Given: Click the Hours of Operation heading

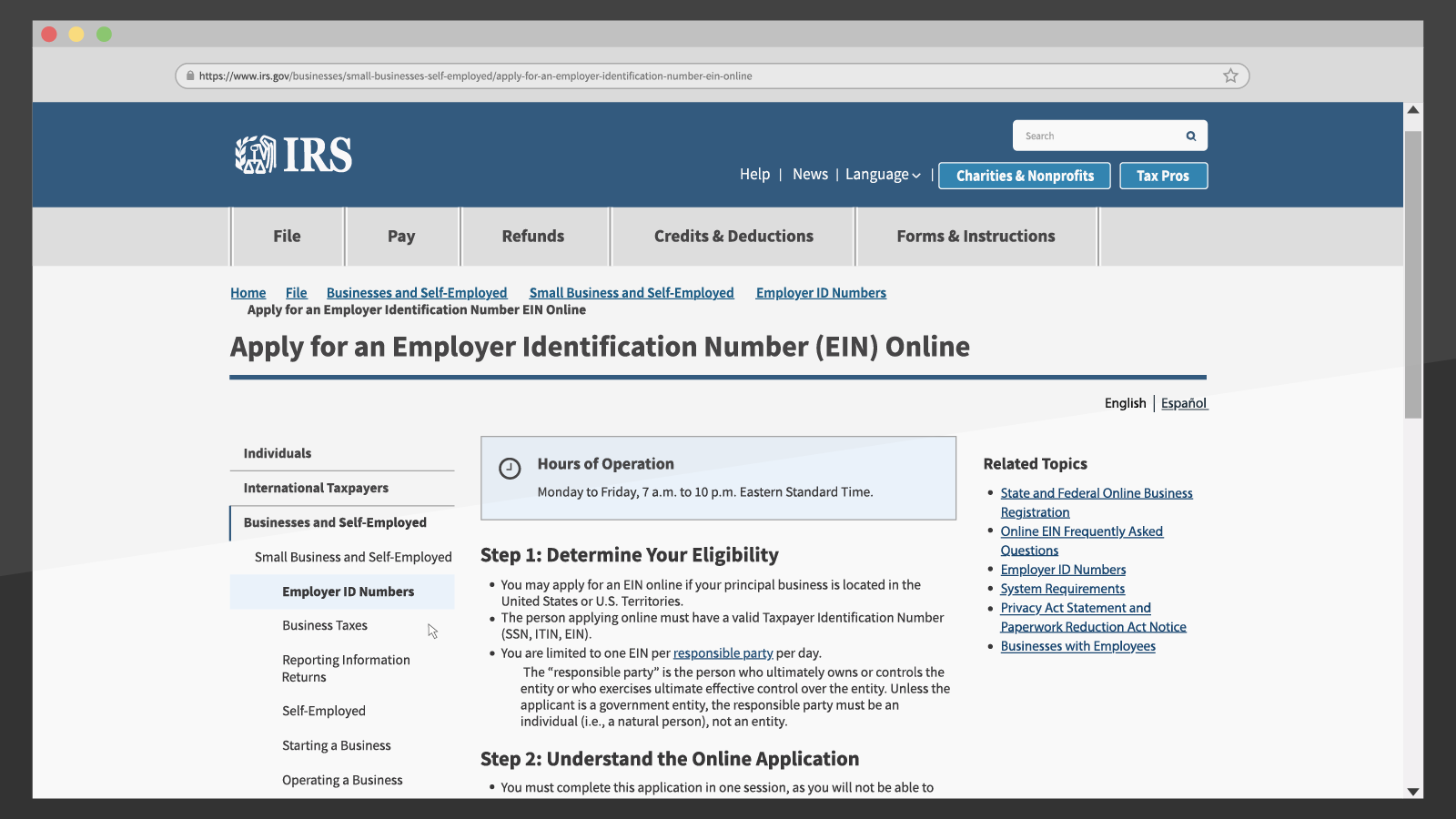Looking at the screenshot, I should click(606, 464).
